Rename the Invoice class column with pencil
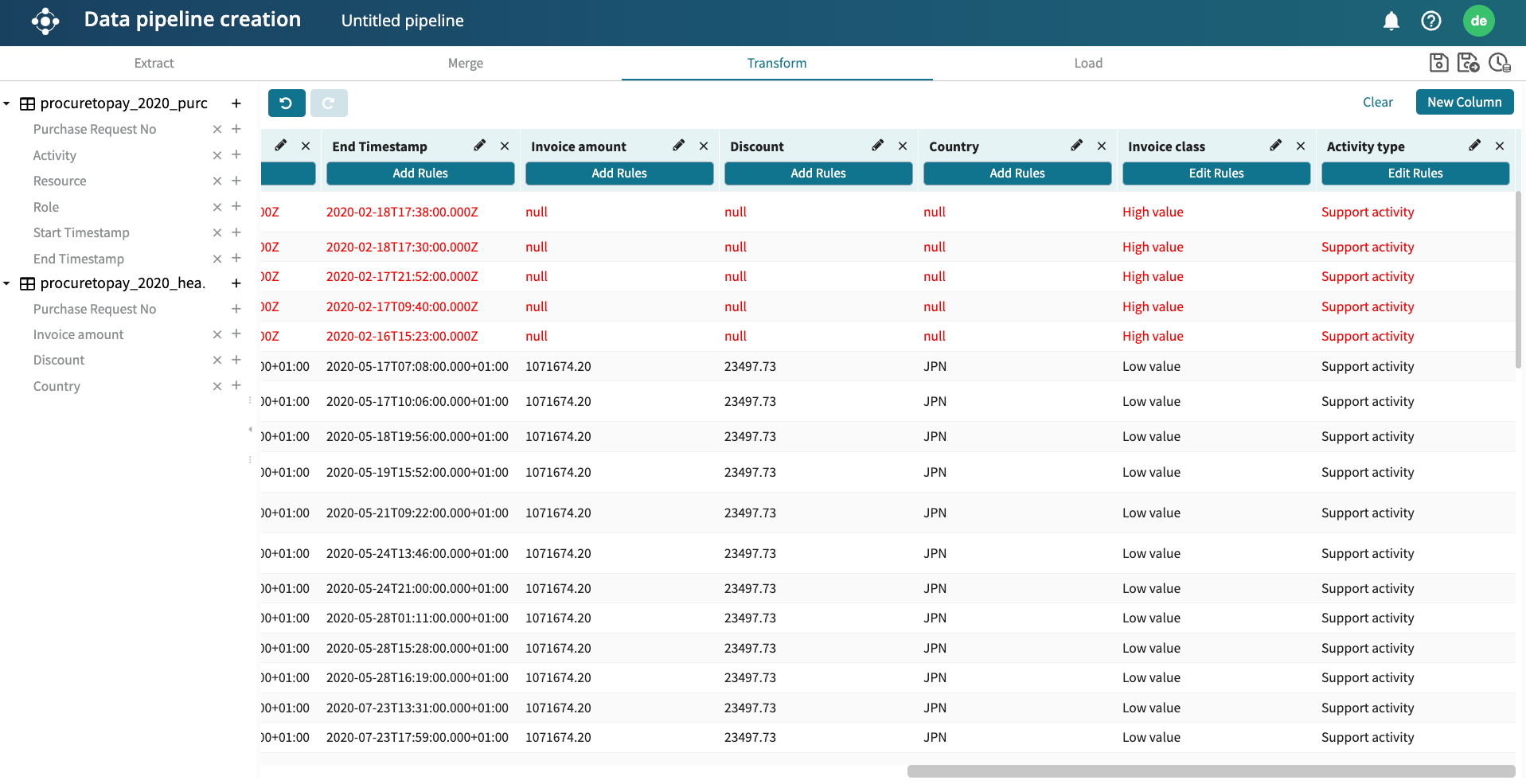1526x784 pixels. 1275,146
